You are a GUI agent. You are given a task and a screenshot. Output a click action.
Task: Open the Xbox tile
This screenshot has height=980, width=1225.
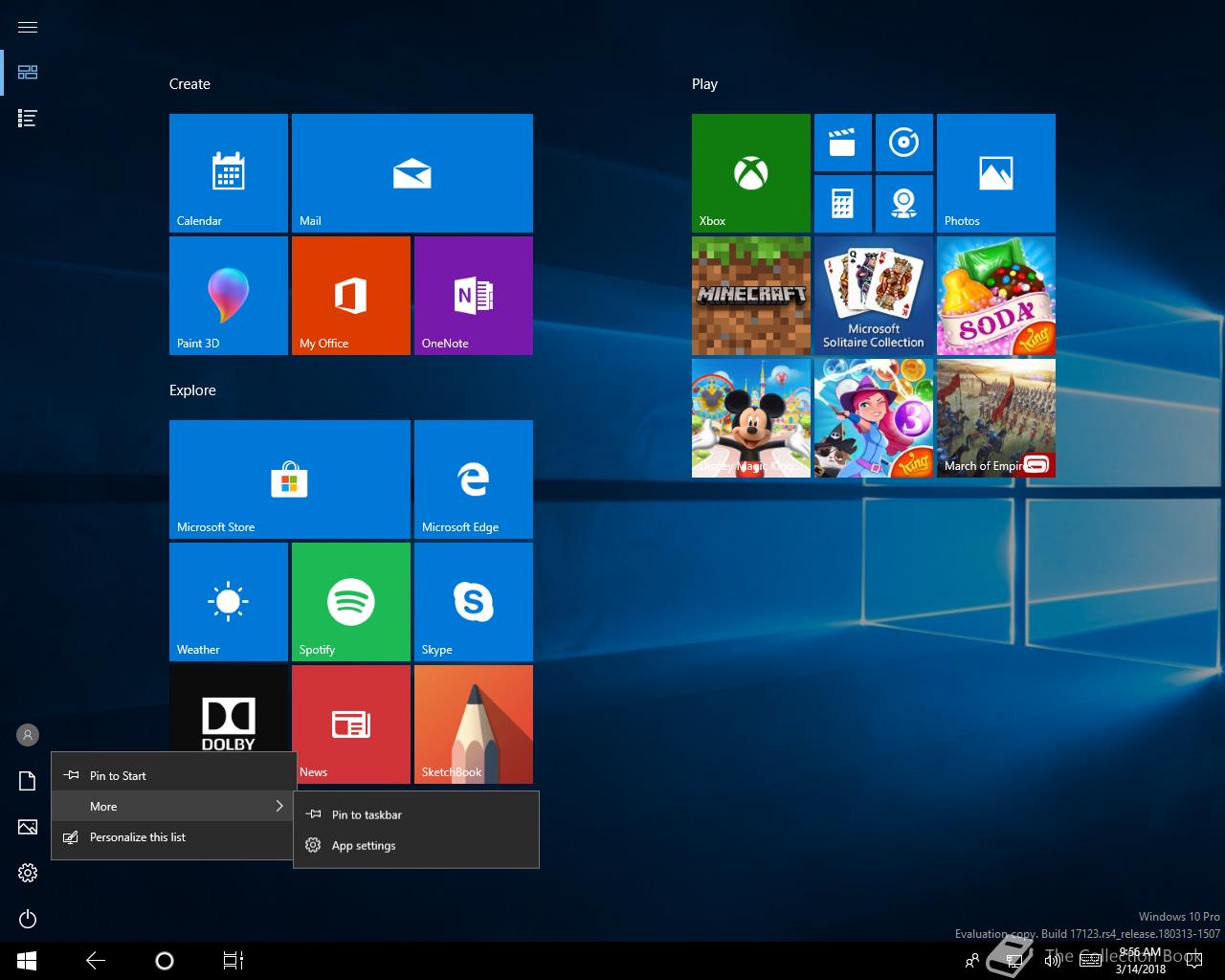pyautogui.click(x=751, y=173)
